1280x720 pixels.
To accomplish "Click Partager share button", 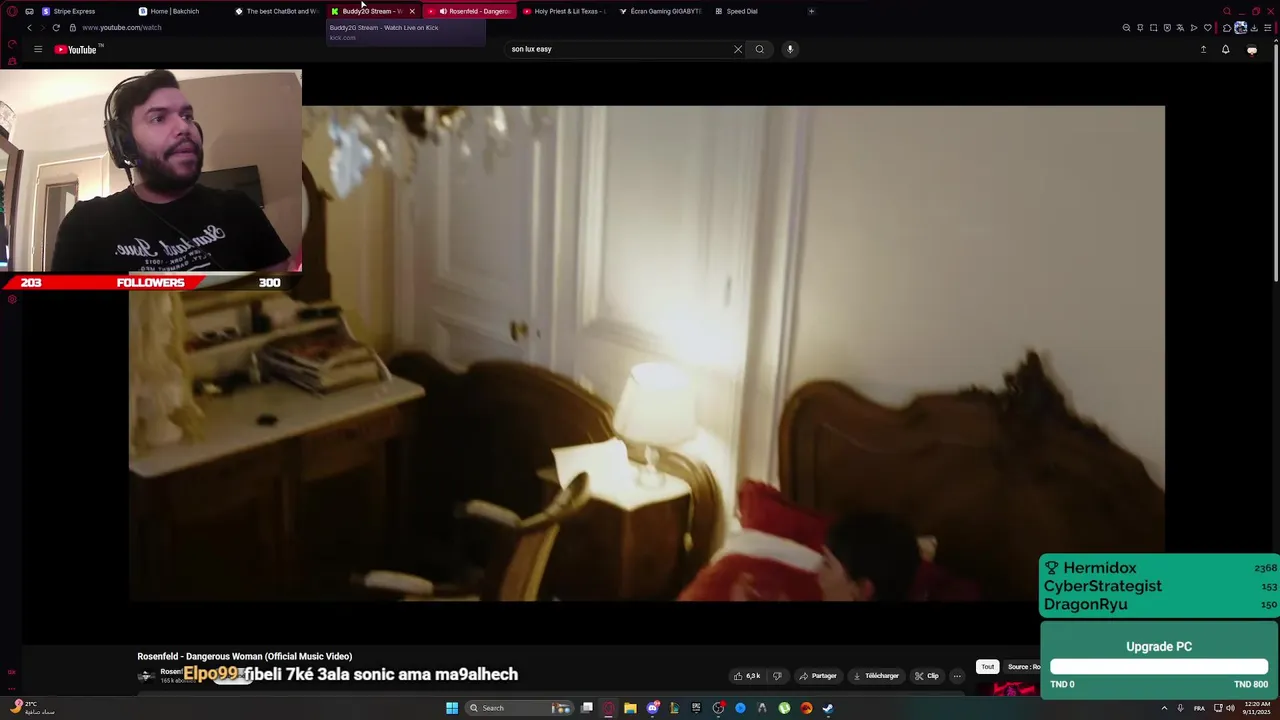I will (x=818, y=676).
